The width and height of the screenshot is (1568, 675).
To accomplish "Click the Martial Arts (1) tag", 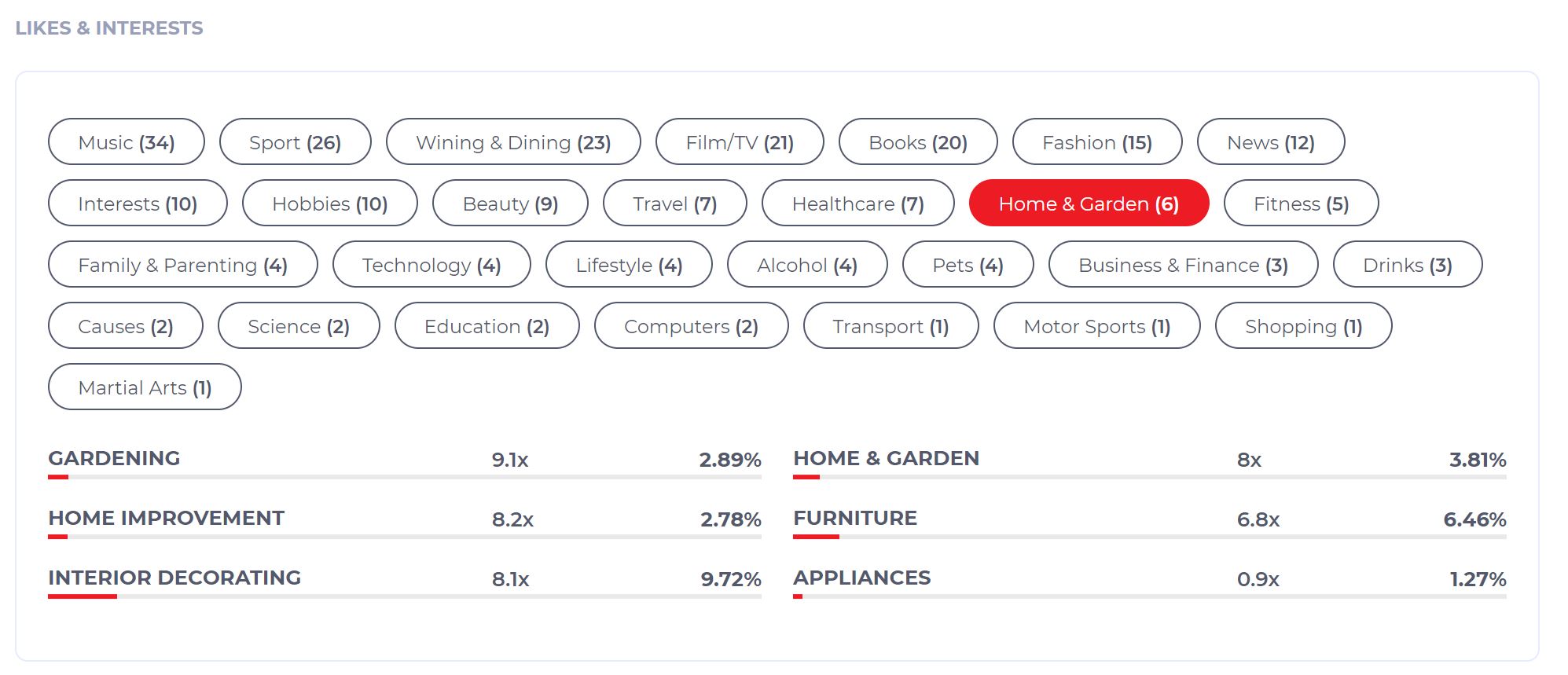I will pos(145,387).
